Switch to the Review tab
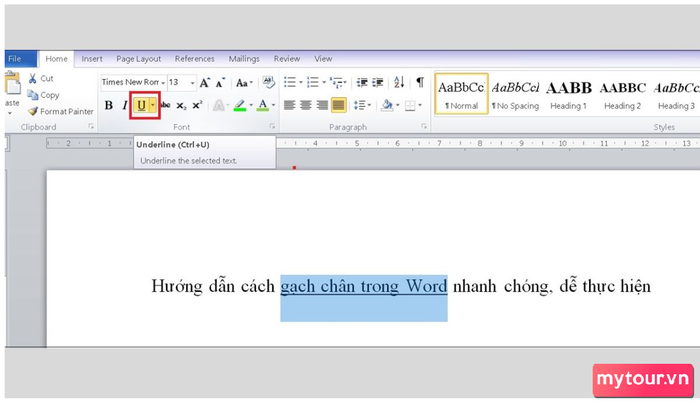 click(287, 59)
